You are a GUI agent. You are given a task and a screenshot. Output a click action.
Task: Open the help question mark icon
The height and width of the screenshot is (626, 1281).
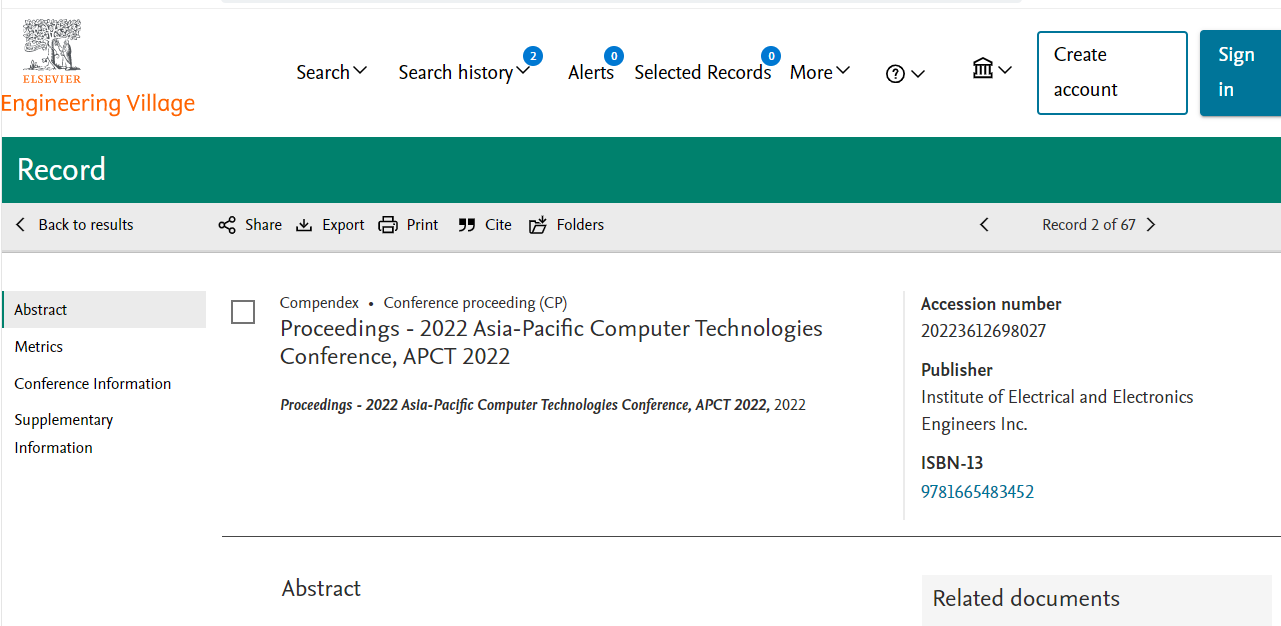tap(895, 74)
